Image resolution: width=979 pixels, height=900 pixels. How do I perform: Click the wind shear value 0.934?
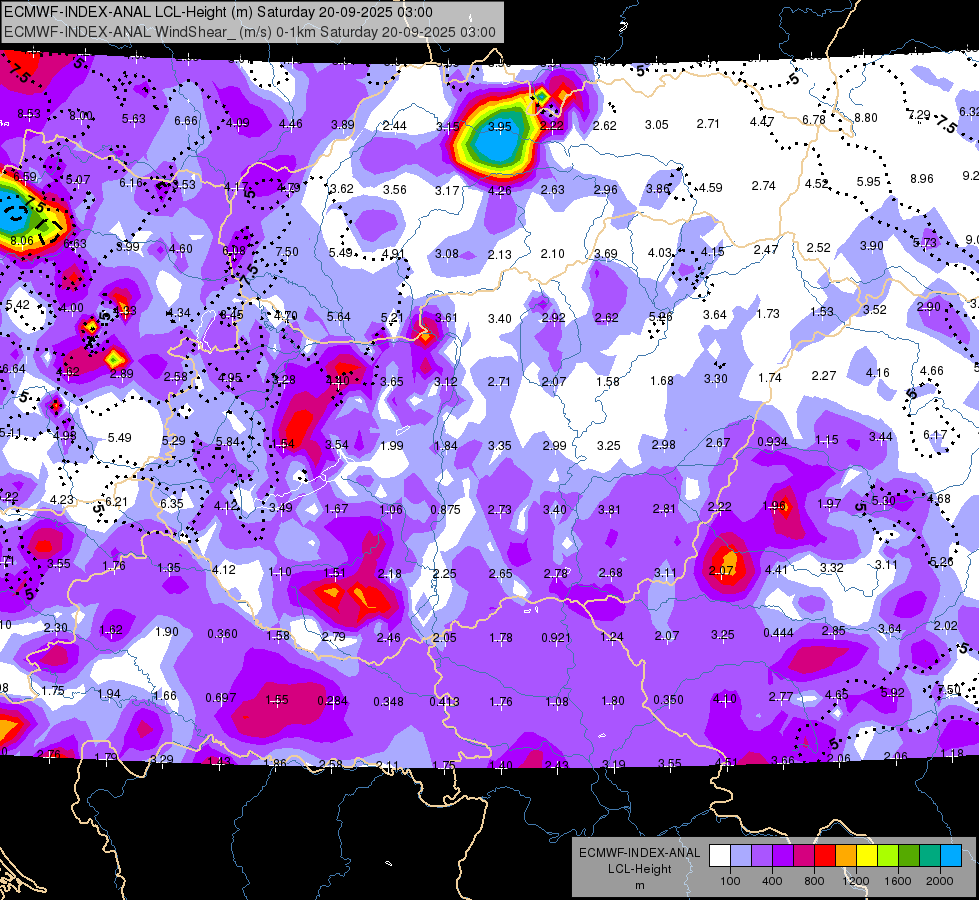(x=772, y=442)
